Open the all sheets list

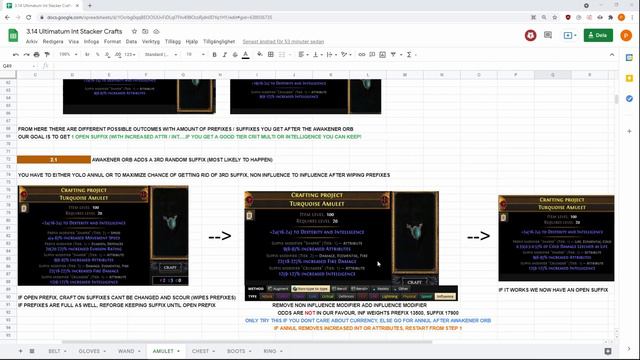(32, 351)
